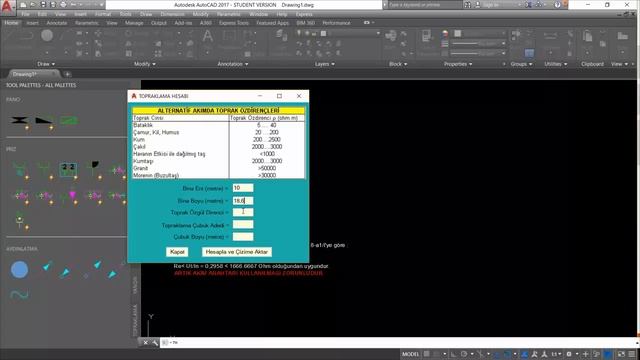Open workspace switching gear in status bar
Viewport: 640px width, 360px height.
coord(569,354)
